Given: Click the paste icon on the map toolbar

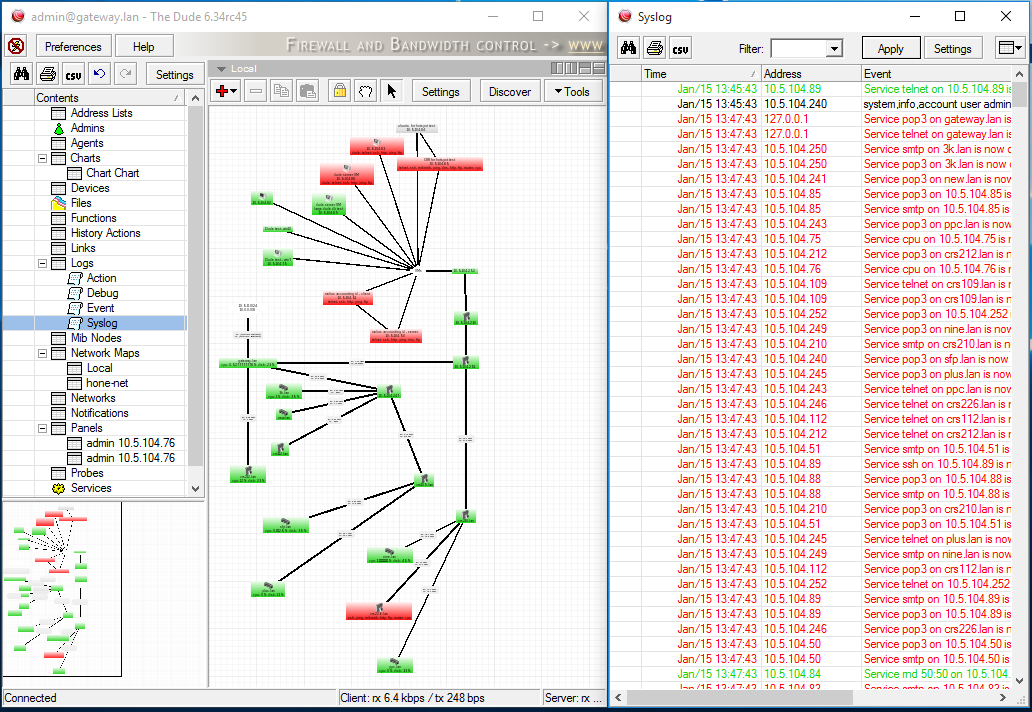Looking at the screenshot, I should point(308,91).
